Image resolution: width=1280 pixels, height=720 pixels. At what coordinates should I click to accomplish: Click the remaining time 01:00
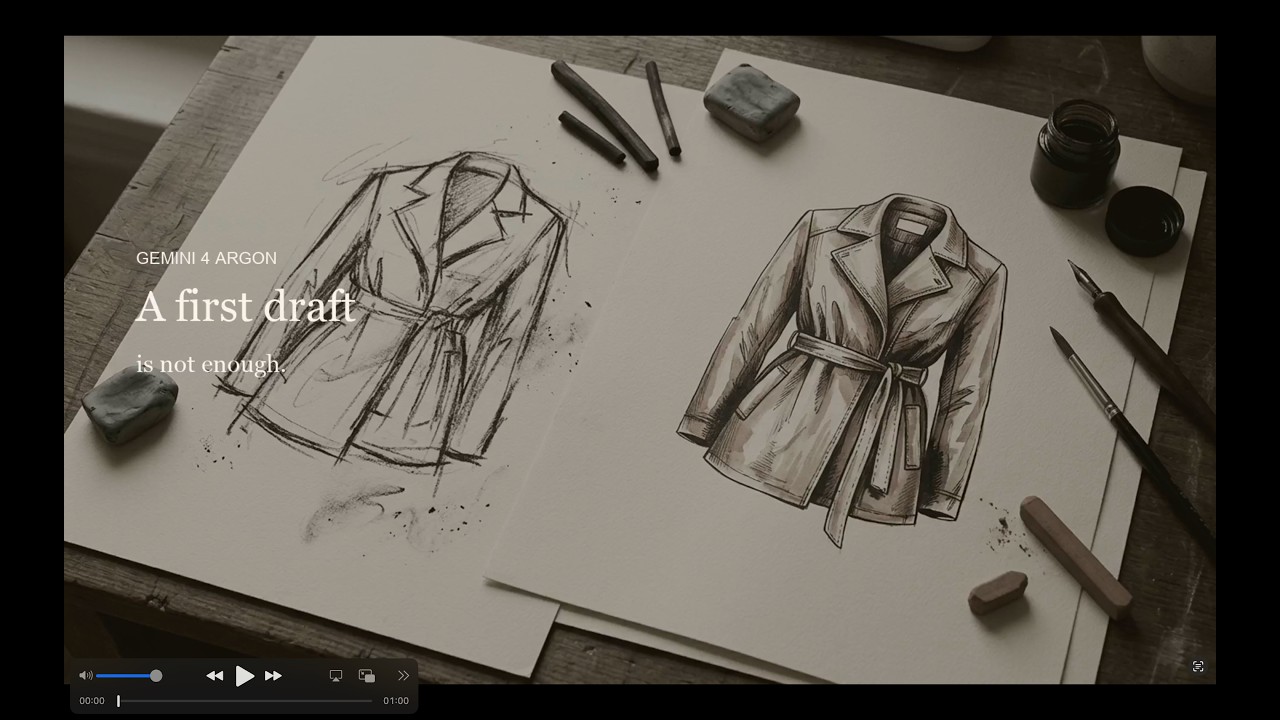click(396, 701)
